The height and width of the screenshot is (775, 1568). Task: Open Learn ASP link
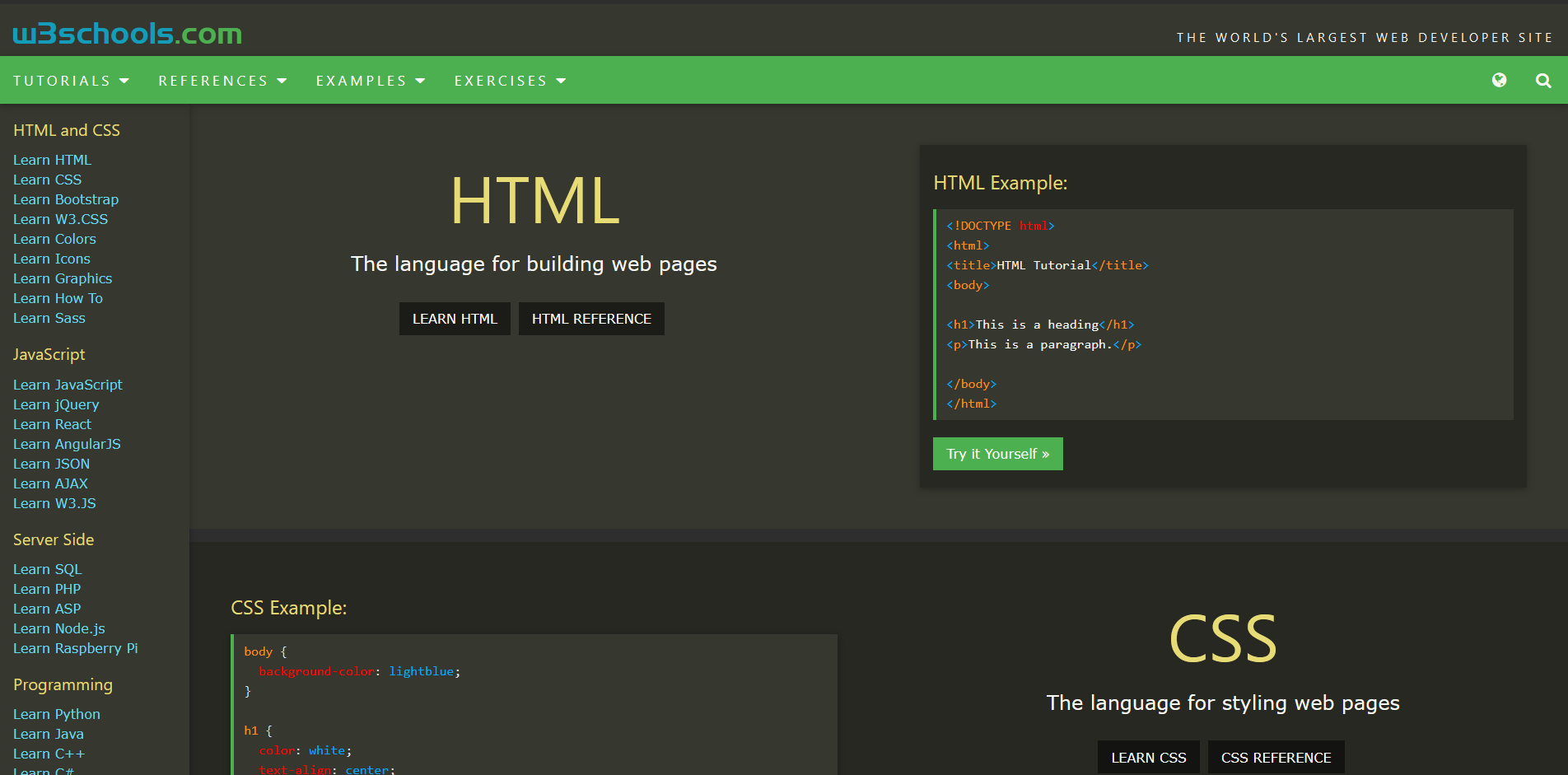47,609
